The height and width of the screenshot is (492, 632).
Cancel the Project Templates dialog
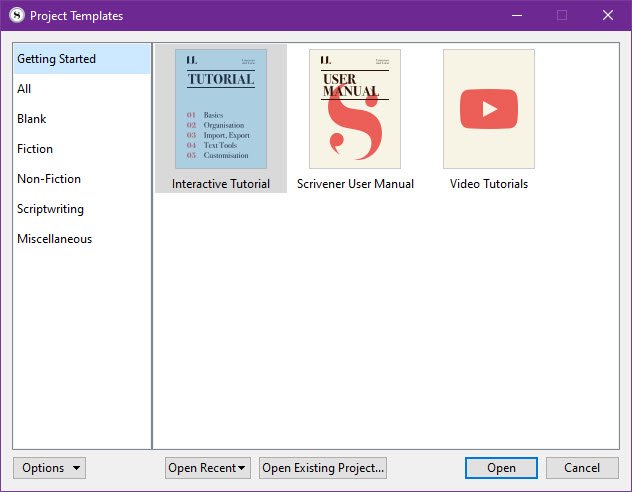click(x=582, y=468)
